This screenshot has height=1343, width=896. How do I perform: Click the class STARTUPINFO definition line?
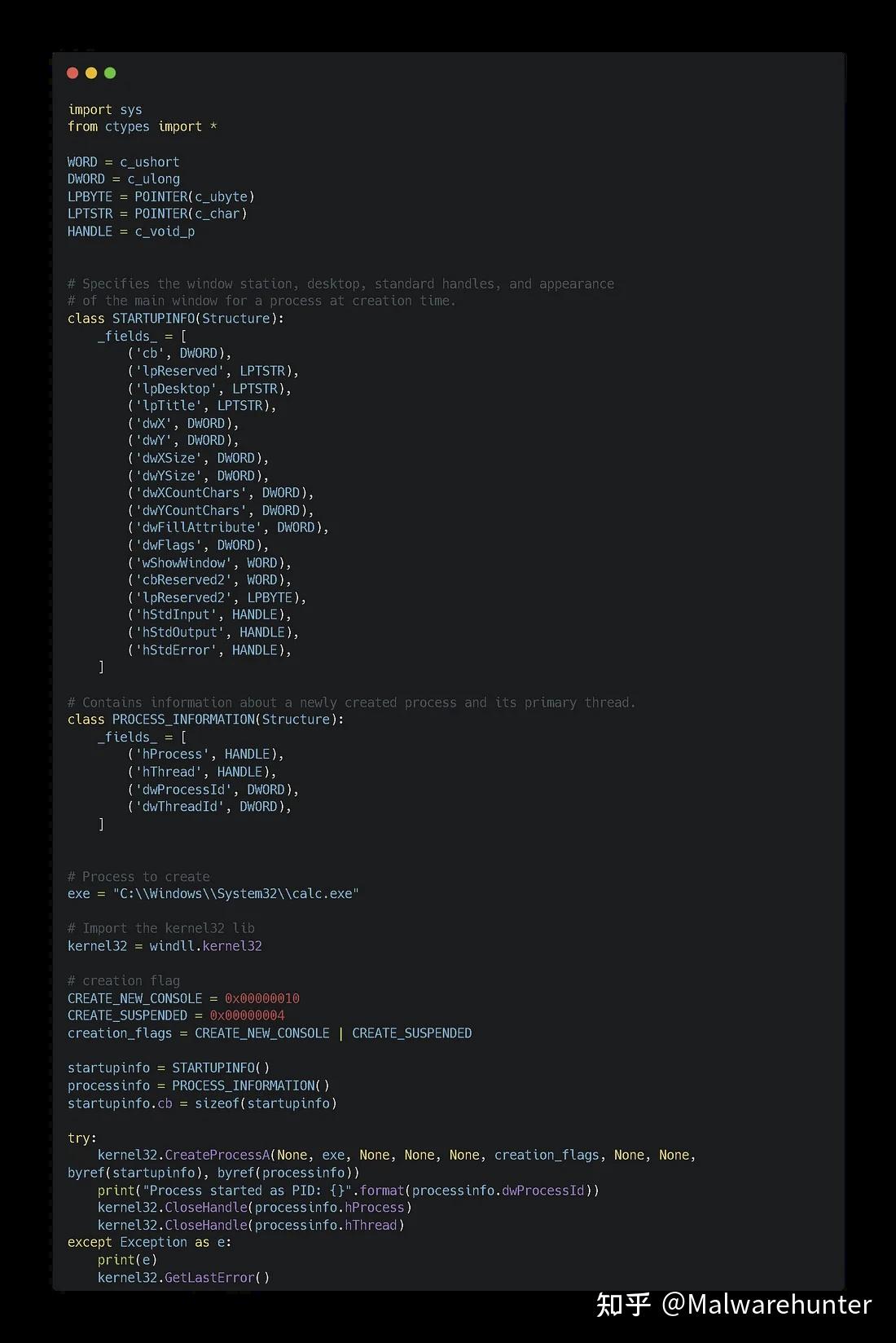tap(175, 319)
